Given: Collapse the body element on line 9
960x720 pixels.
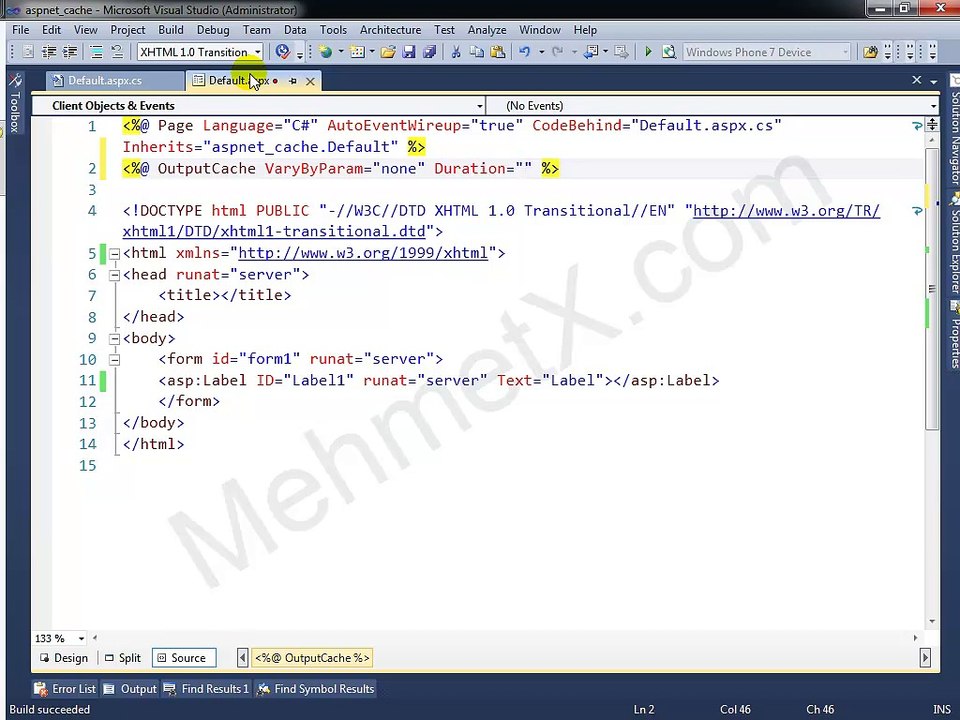Looking at the screenshot, I should [114, 339].
